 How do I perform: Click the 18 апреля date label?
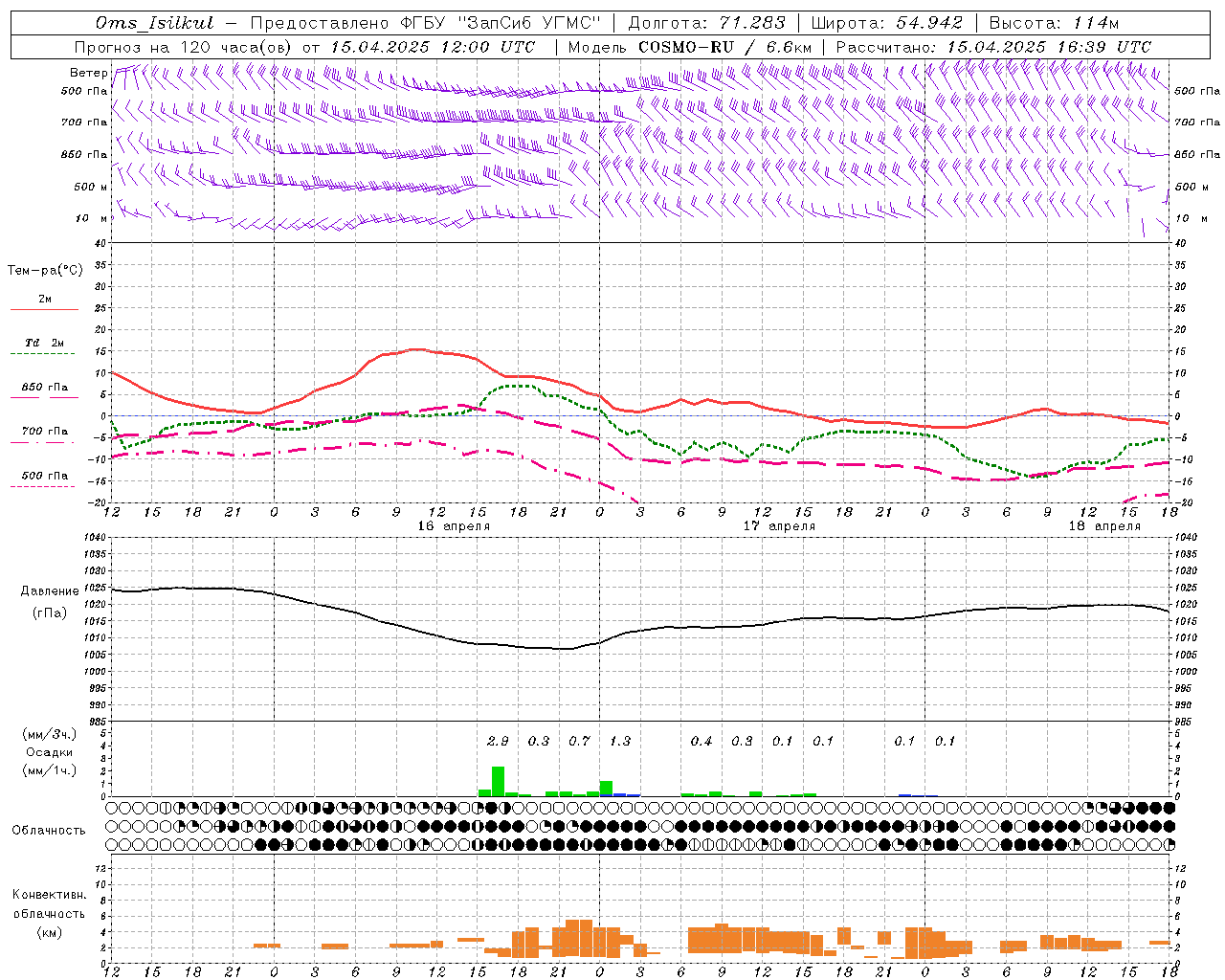(1104, 525)
